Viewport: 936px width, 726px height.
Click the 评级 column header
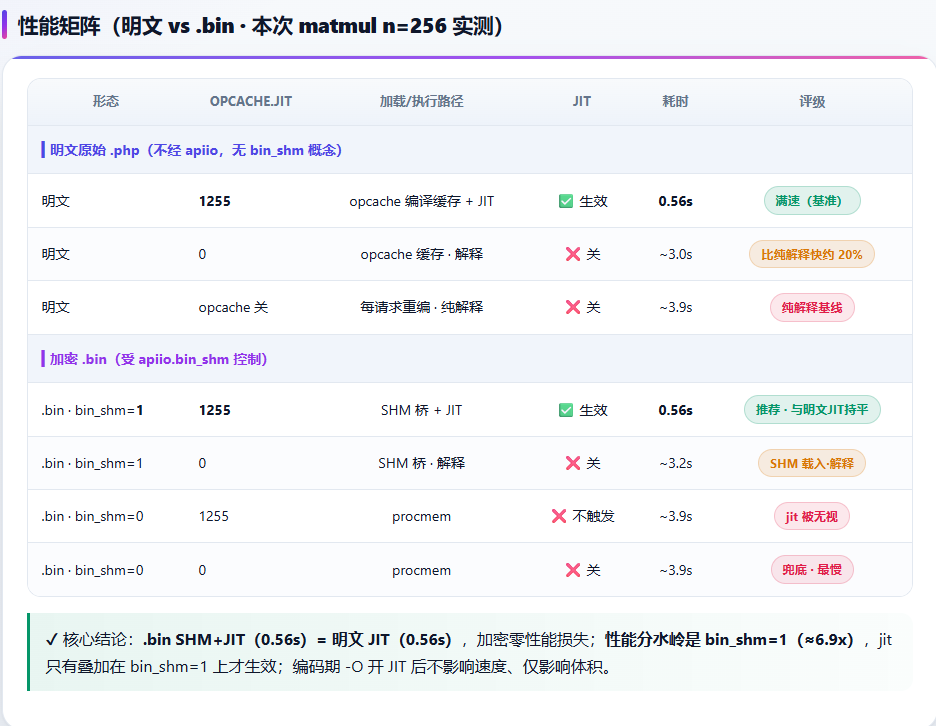pyautogui.click(x=812, y=101)
